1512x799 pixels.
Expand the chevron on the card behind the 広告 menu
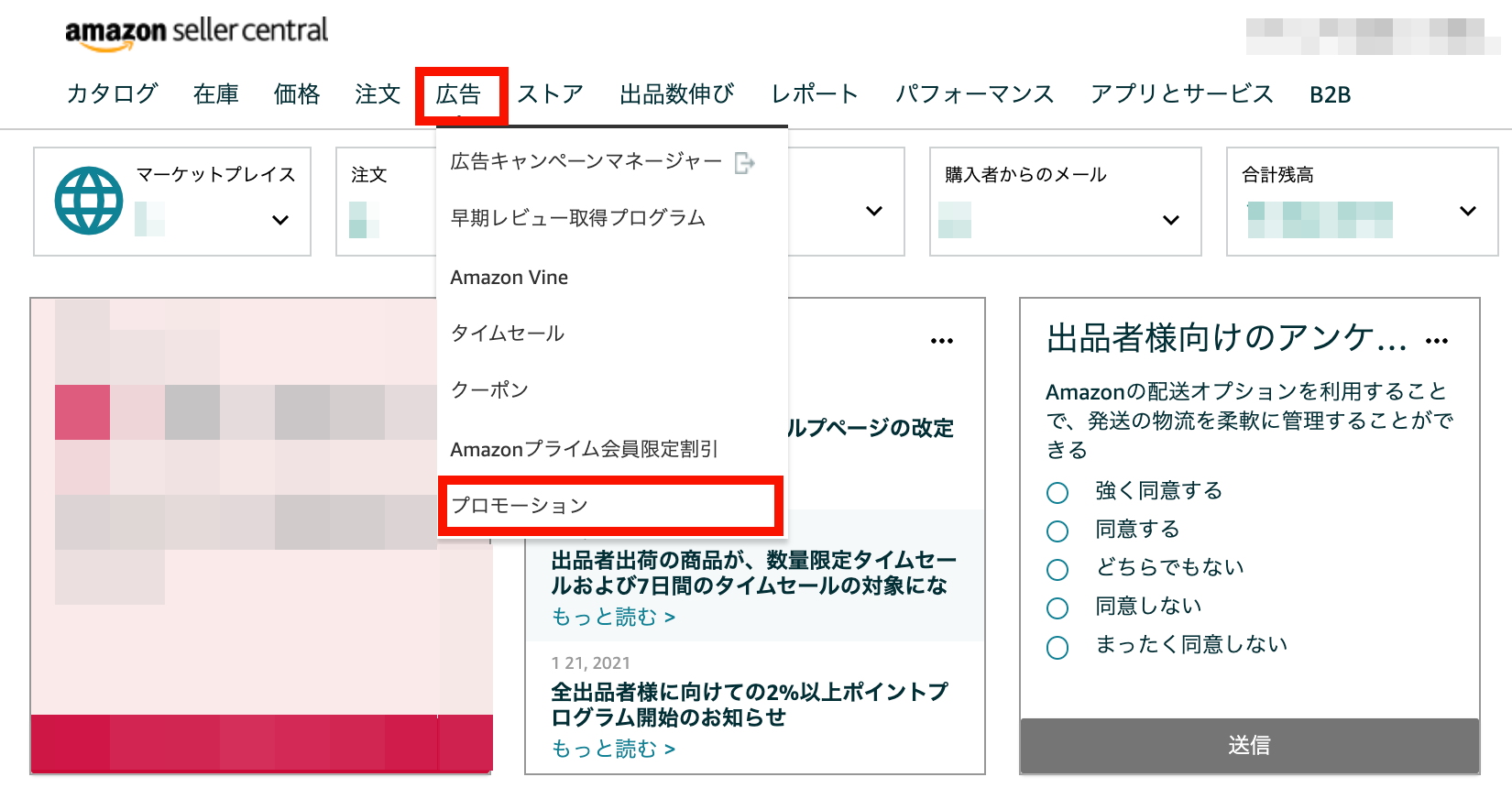click(874, 211)
